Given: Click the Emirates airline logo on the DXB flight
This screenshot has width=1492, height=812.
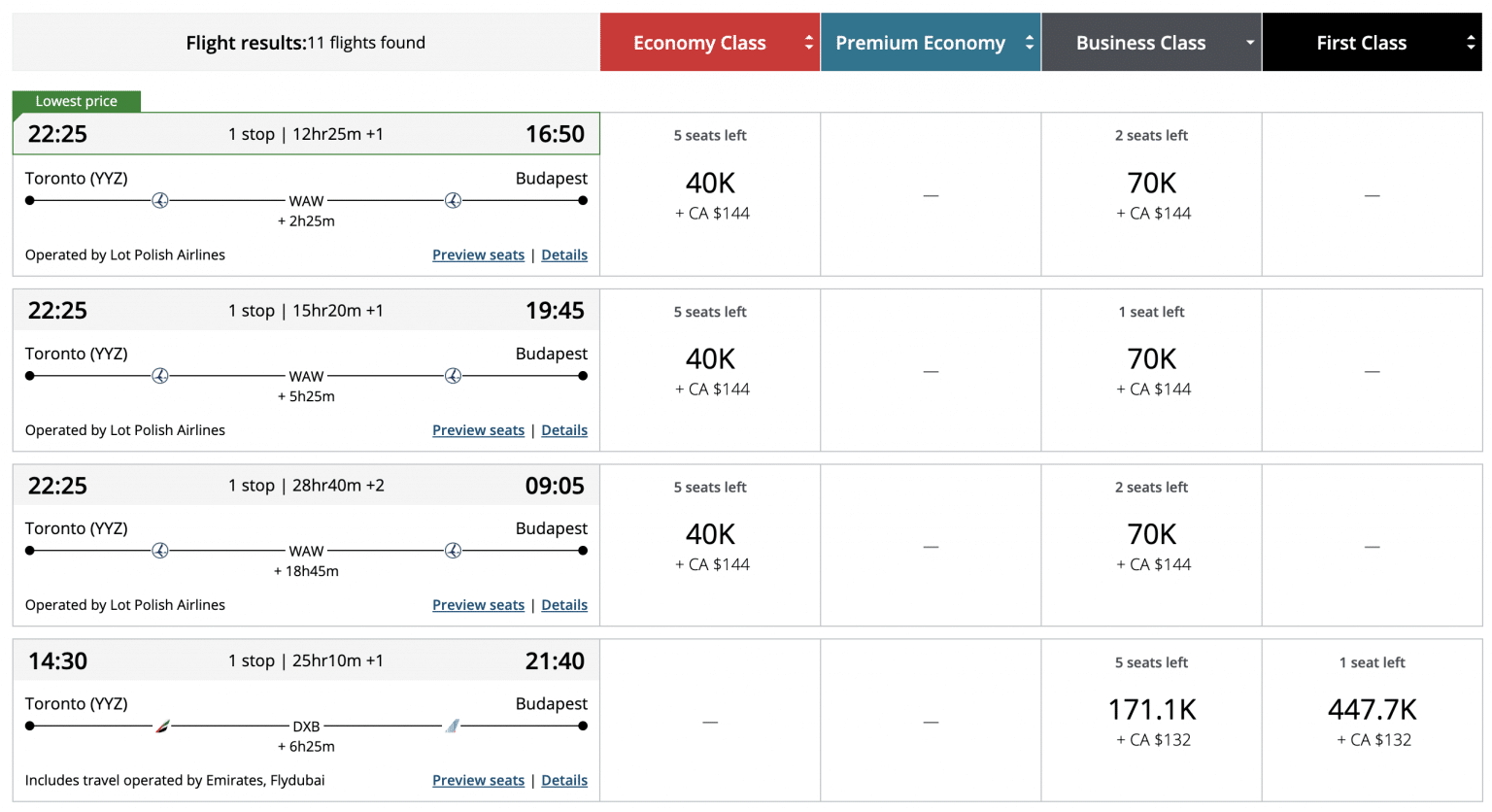Looking at the screenshot, I should coord(163,725).
